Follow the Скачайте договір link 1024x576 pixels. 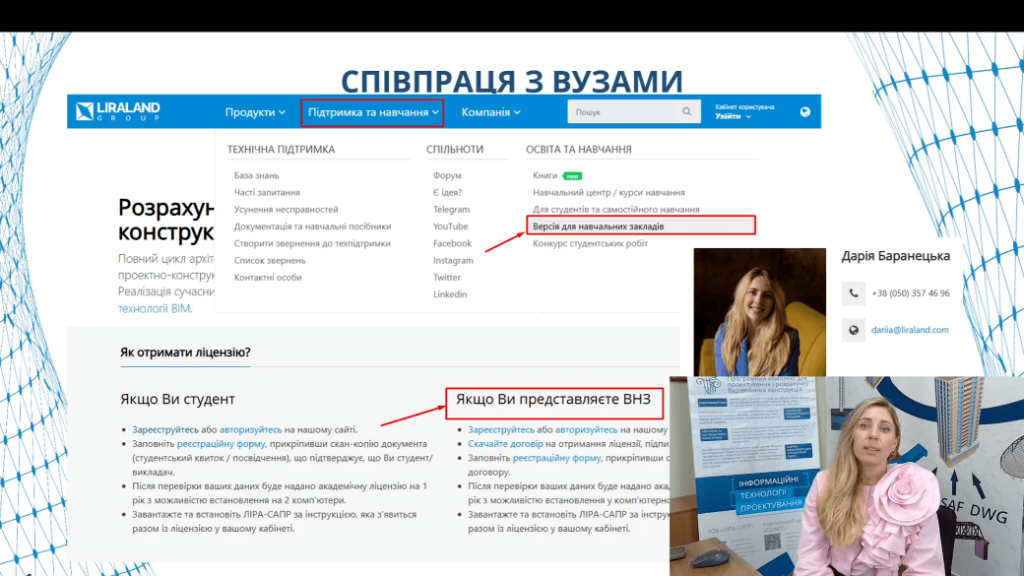(x=505, y=444)
